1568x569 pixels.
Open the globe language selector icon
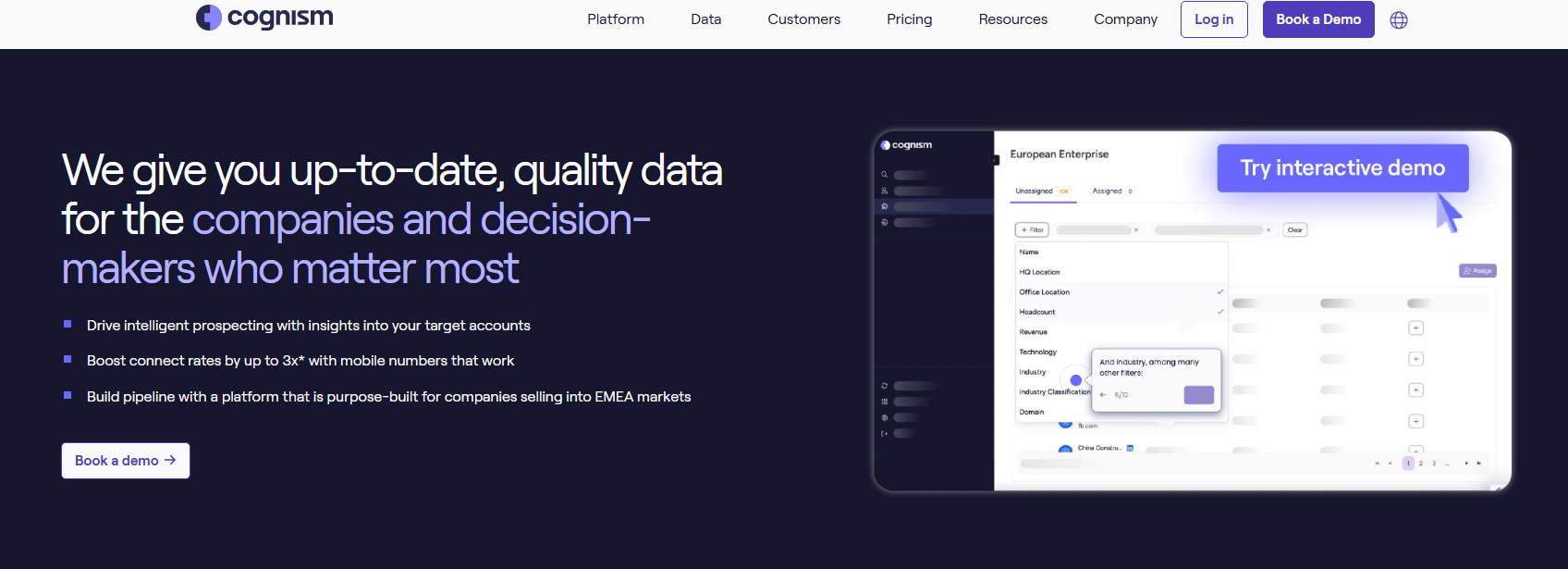tap(1399, 20)
